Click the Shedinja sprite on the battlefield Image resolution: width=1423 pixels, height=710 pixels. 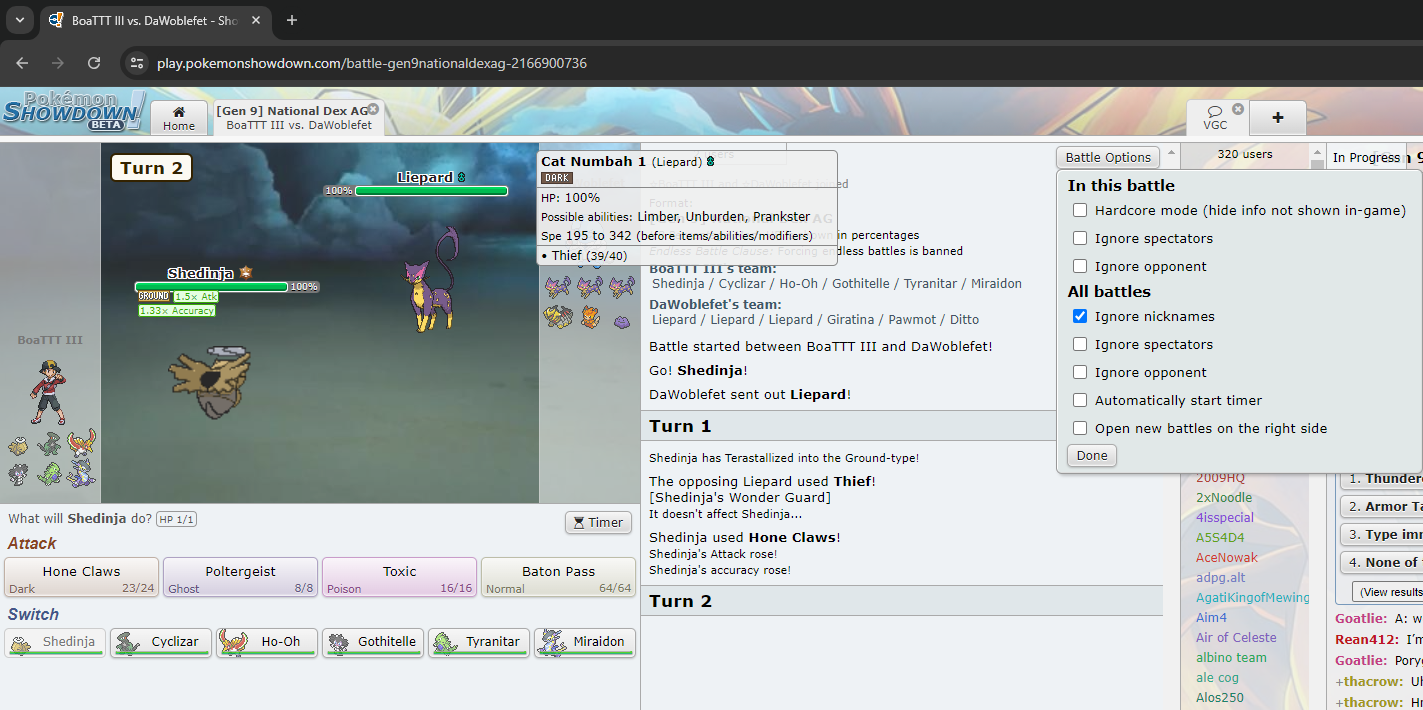[210, 381]
